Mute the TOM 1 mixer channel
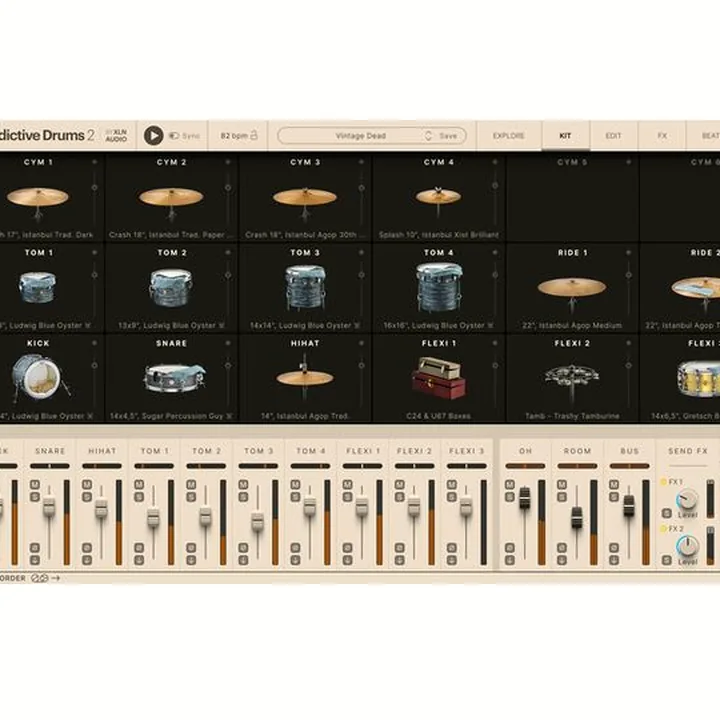 [x=139, y=484]
